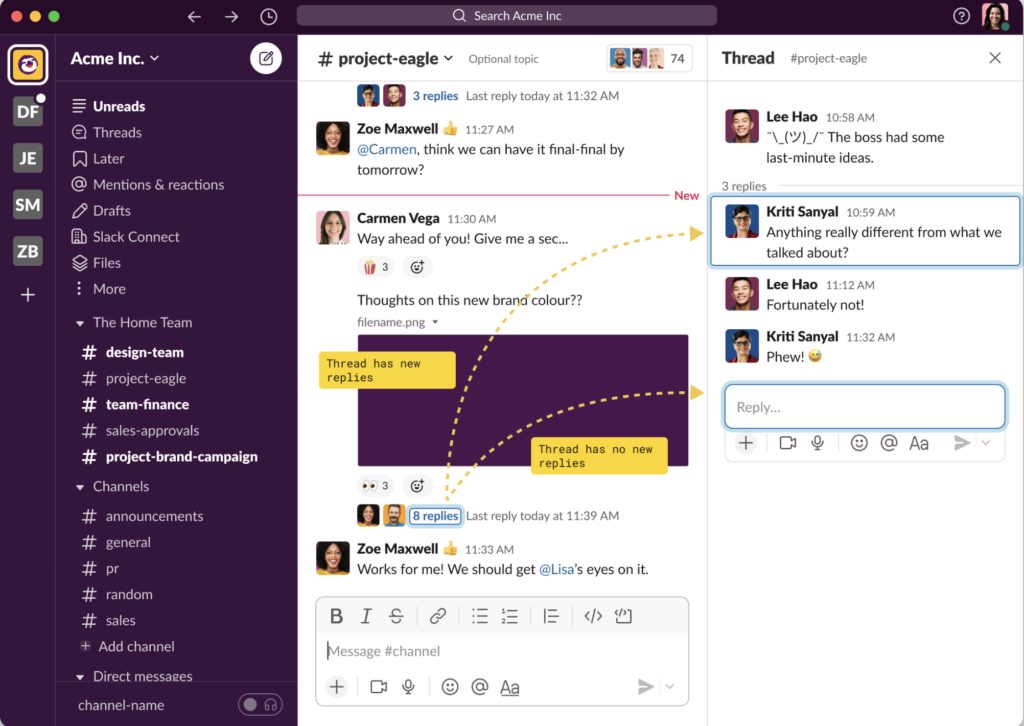Viewport: 1024px width, 726px height.
Task: Toggle Aa formatting in the channel composer
Action: point(509,687)
